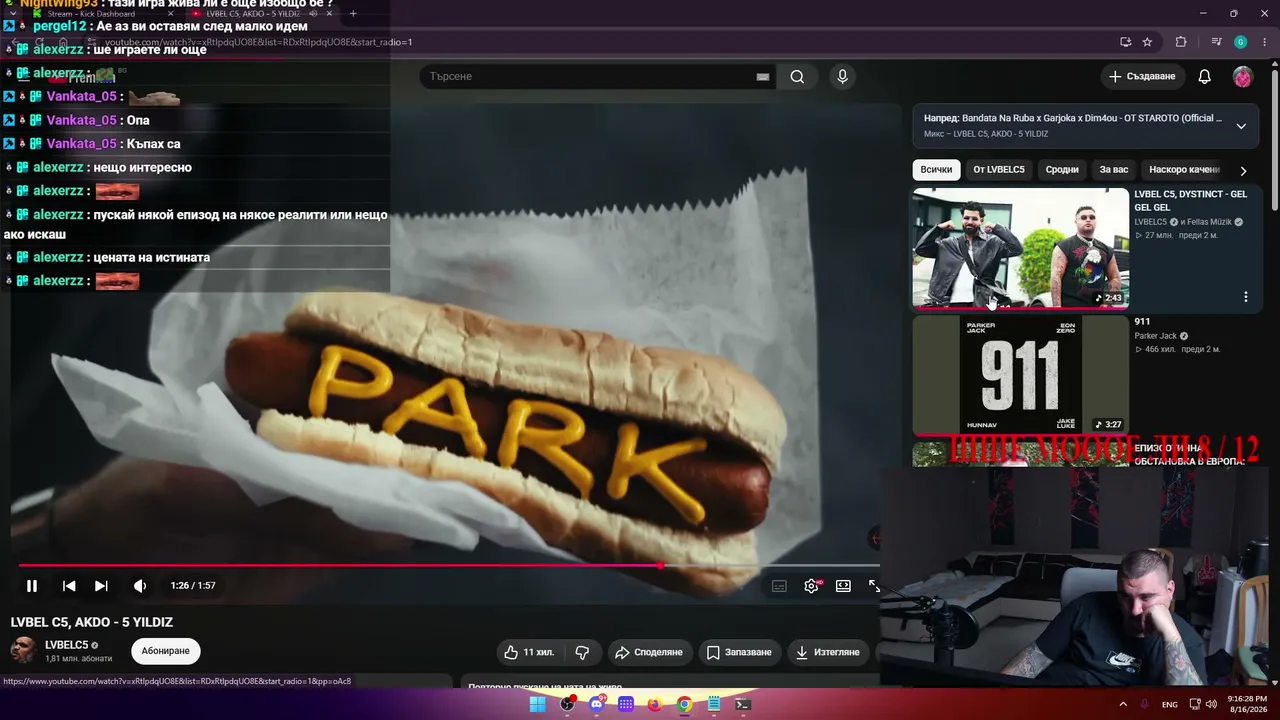Click the install app icon in address bar
1280x720 pixels.
pos(1125,42)
